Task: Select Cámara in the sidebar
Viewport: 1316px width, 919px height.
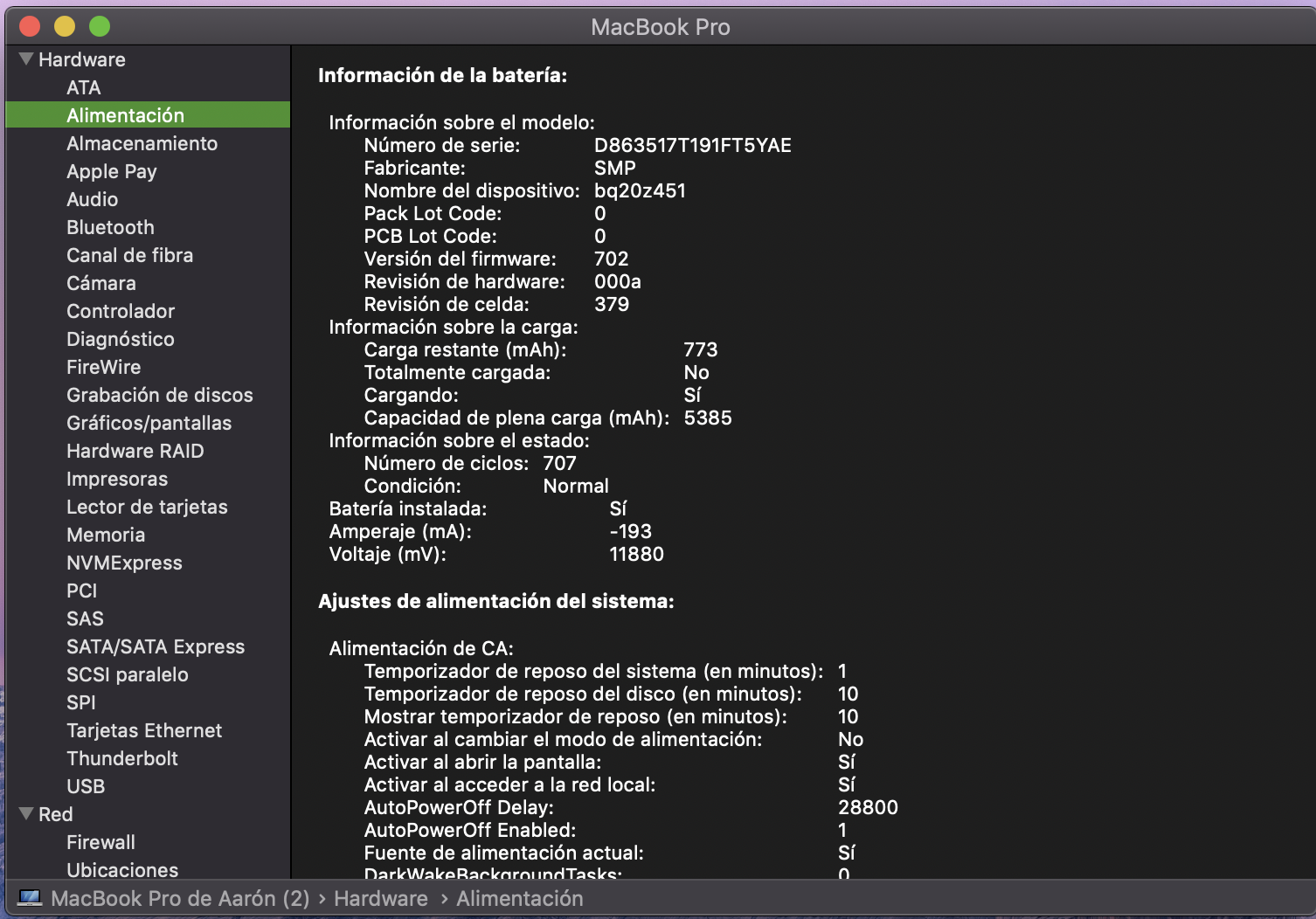Action: [x=101, y=283]
